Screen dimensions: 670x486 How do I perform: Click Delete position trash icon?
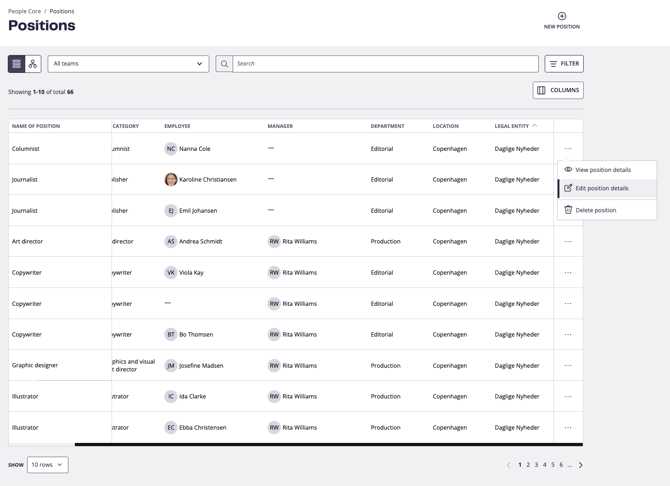(x=568, y=210)
